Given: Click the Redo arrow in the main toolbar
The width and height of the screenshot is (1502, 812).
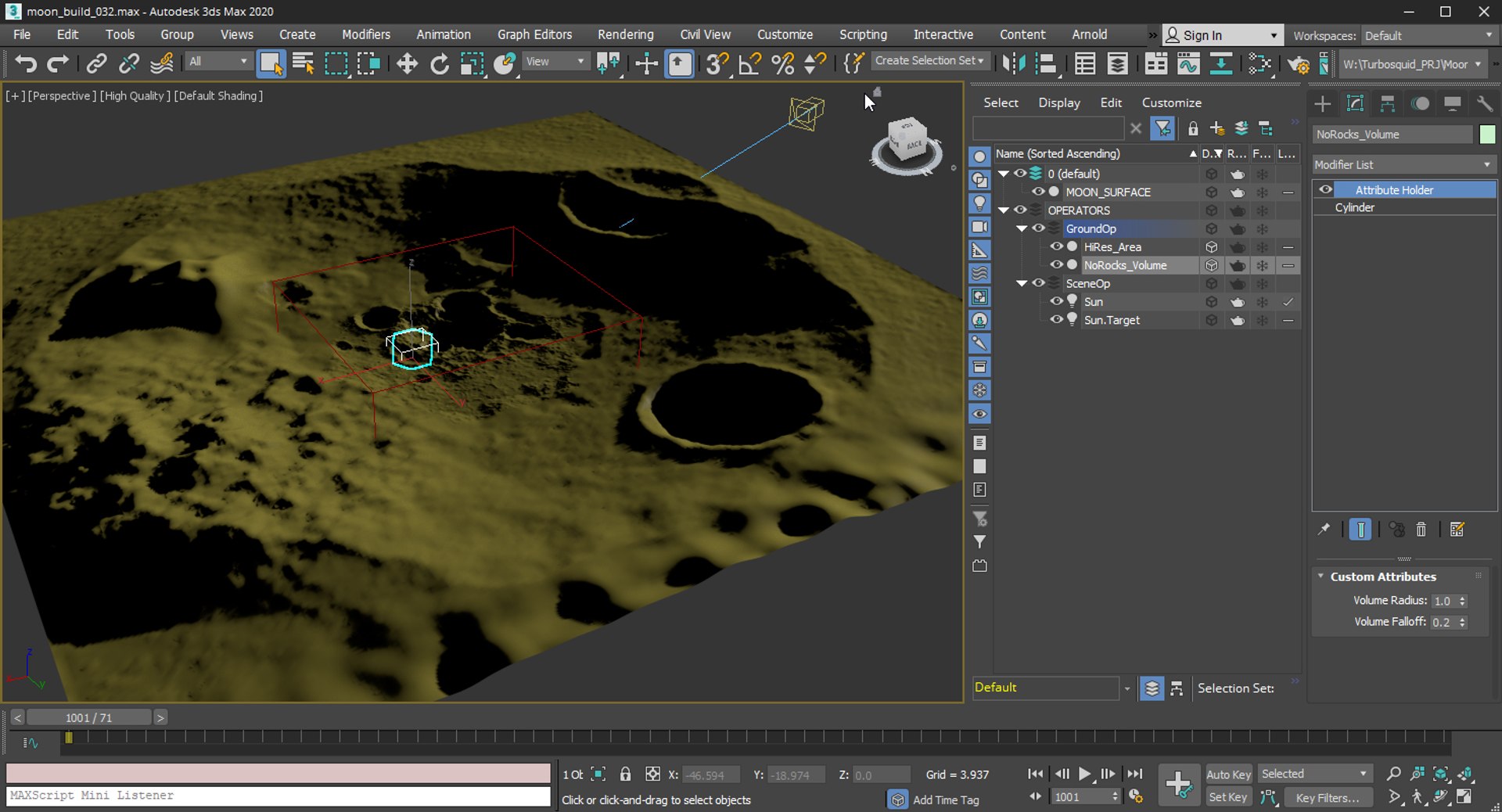Looking at the screenshot, I should coord(58,63).
